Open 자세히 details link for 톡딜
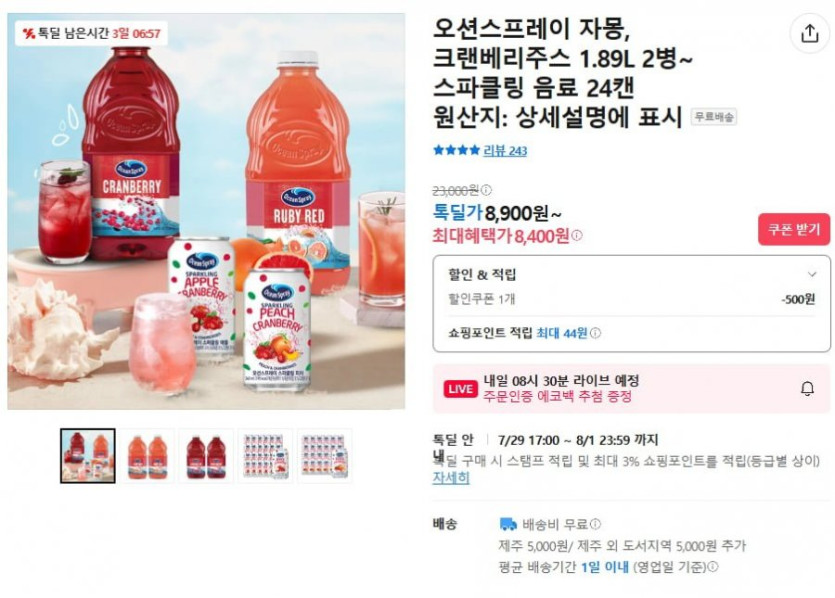 (x=451, y=478)
